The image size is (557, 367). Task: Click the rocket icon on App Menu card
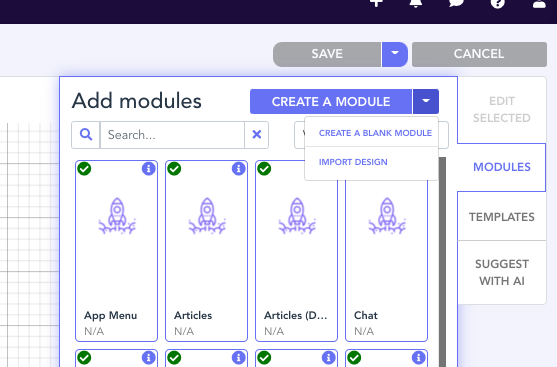click(x=117, y=216)
